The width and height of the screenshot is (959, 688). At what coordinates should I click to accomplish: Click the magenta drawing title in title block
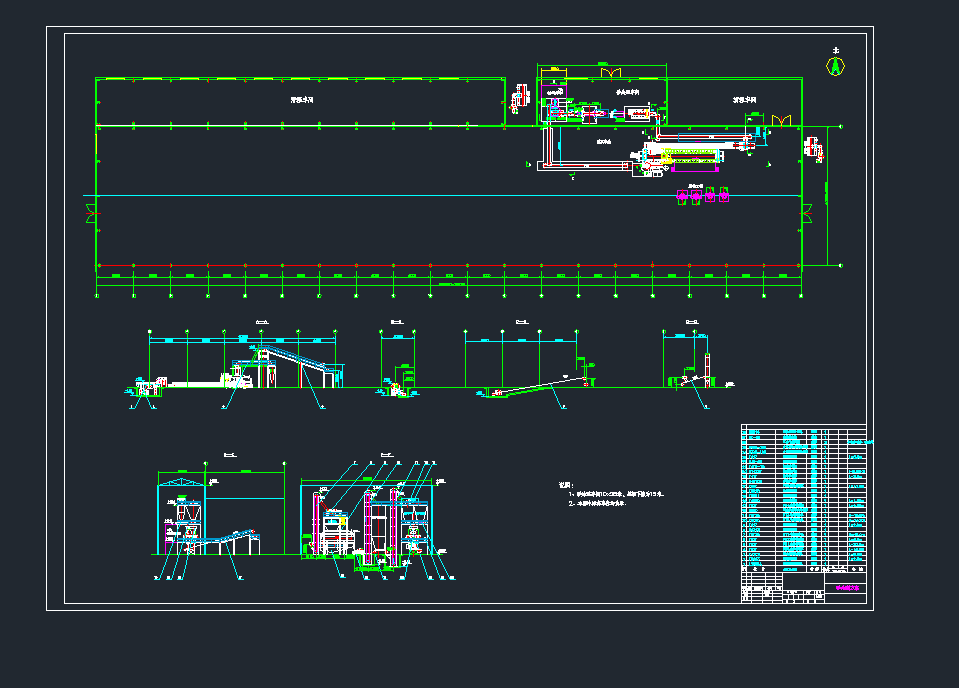pos(846,589)
